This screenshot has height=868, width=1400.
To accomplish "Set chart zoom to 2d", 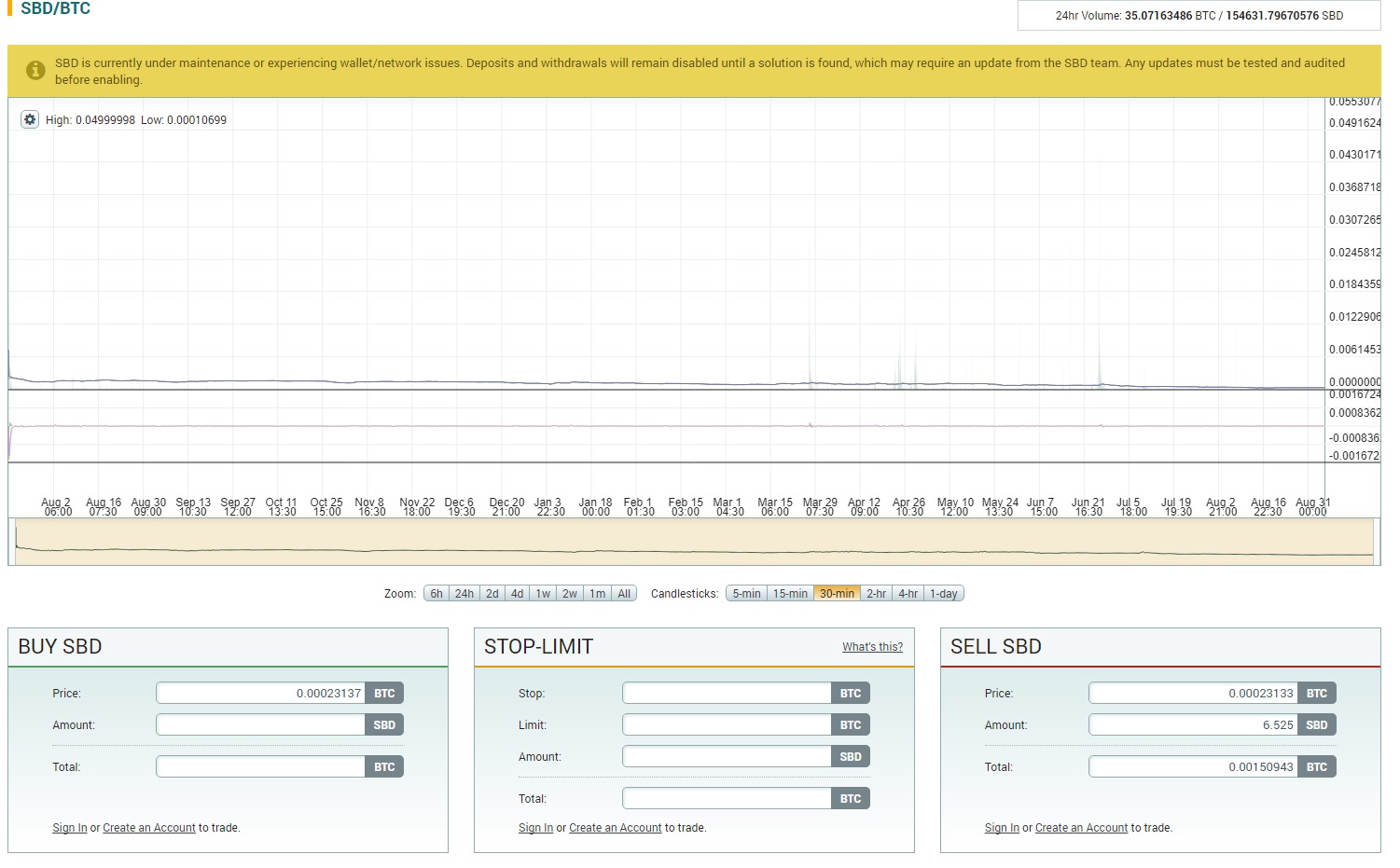I will point(492,594).
